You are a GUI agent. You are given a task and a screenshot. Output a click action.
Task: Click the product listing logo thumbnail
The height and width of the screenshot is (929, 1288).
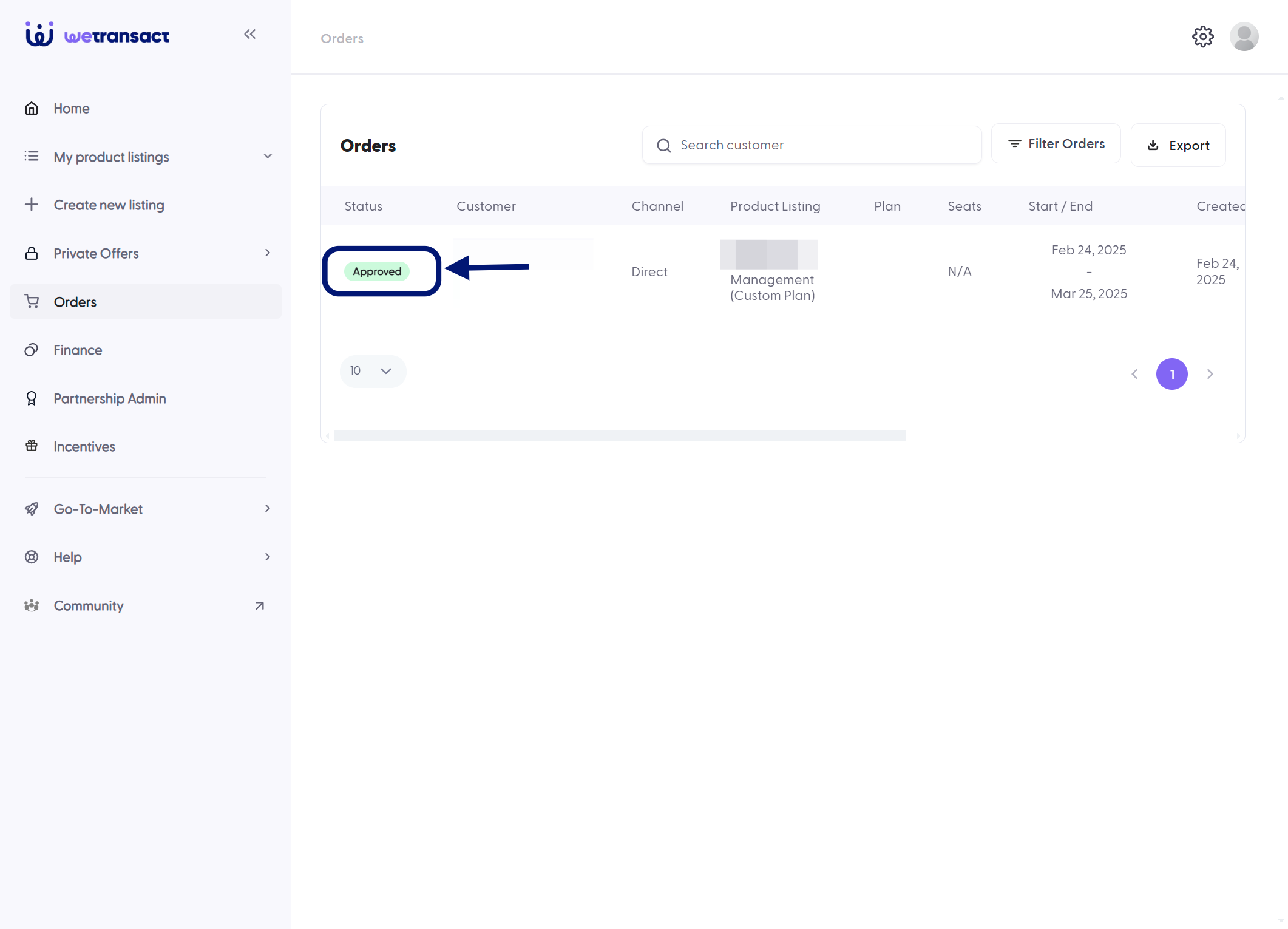[x=769, y=254]
